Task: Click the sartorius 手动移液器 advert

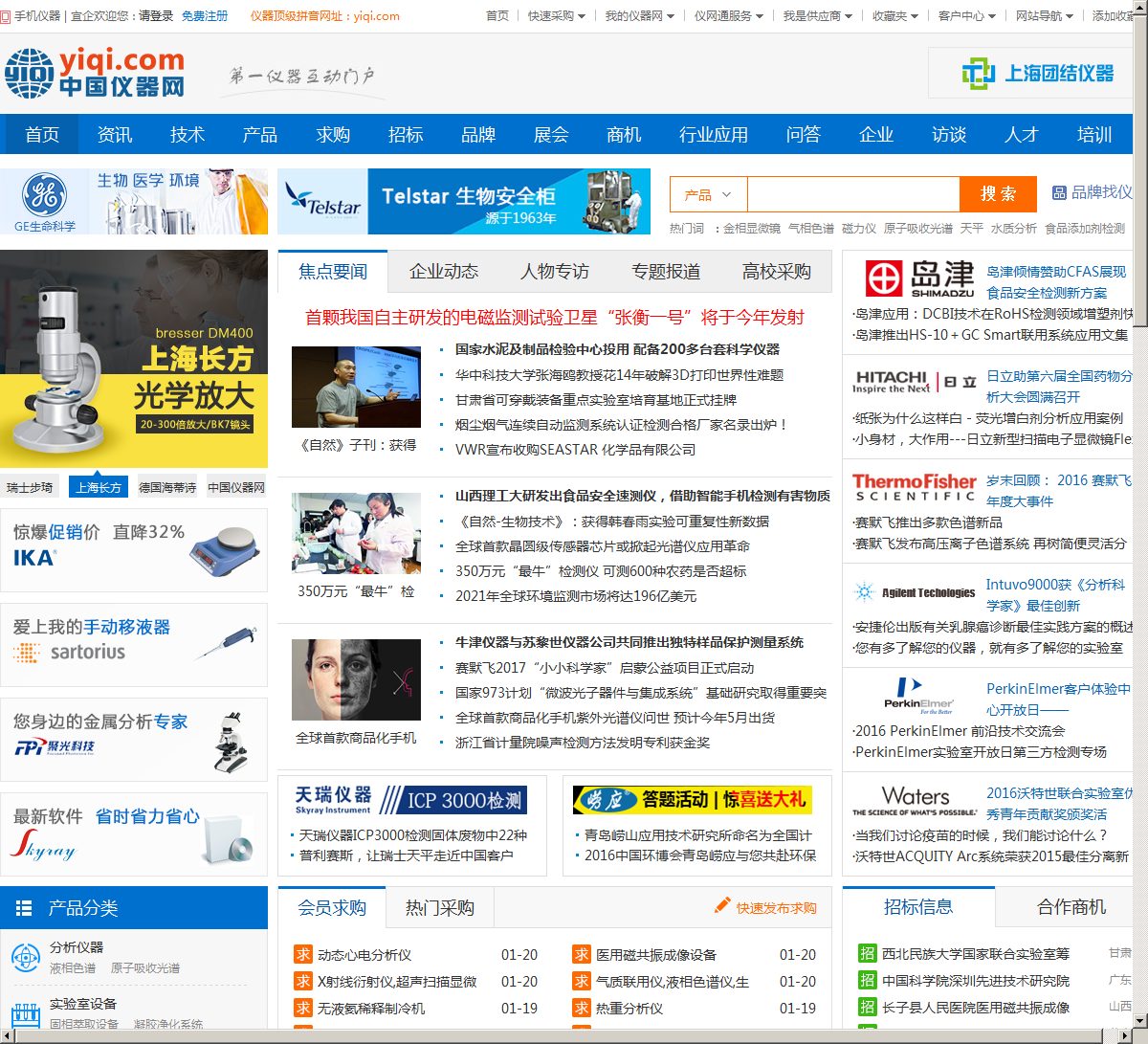Action: [134, 645]
